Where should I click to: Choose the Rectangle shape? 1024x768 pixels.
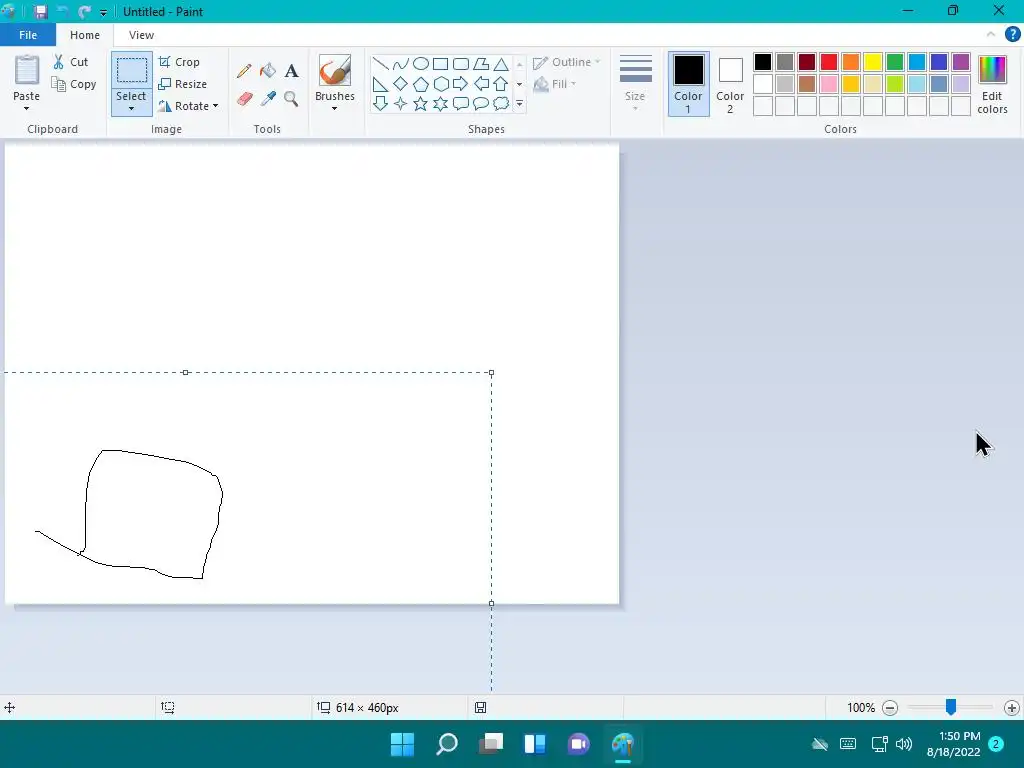(x=441, y=63)
